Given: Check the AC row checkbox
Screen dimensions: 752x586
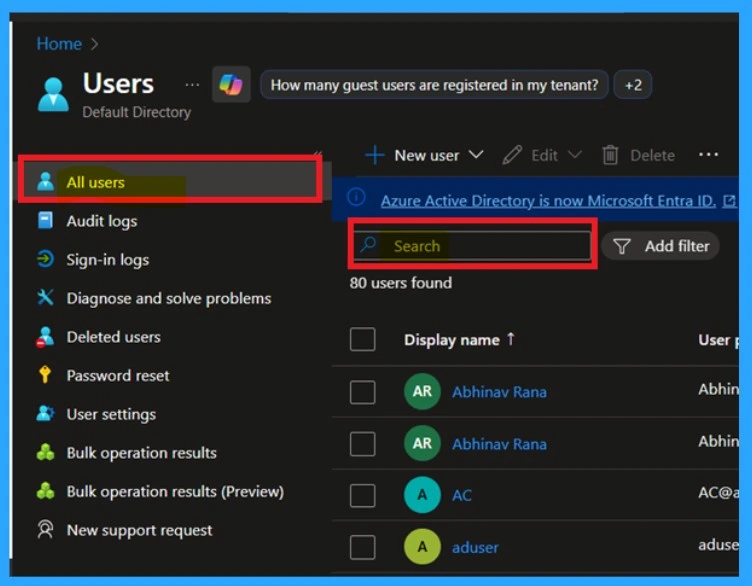Looking at the screenshot, I should click(x=363, y=495).
